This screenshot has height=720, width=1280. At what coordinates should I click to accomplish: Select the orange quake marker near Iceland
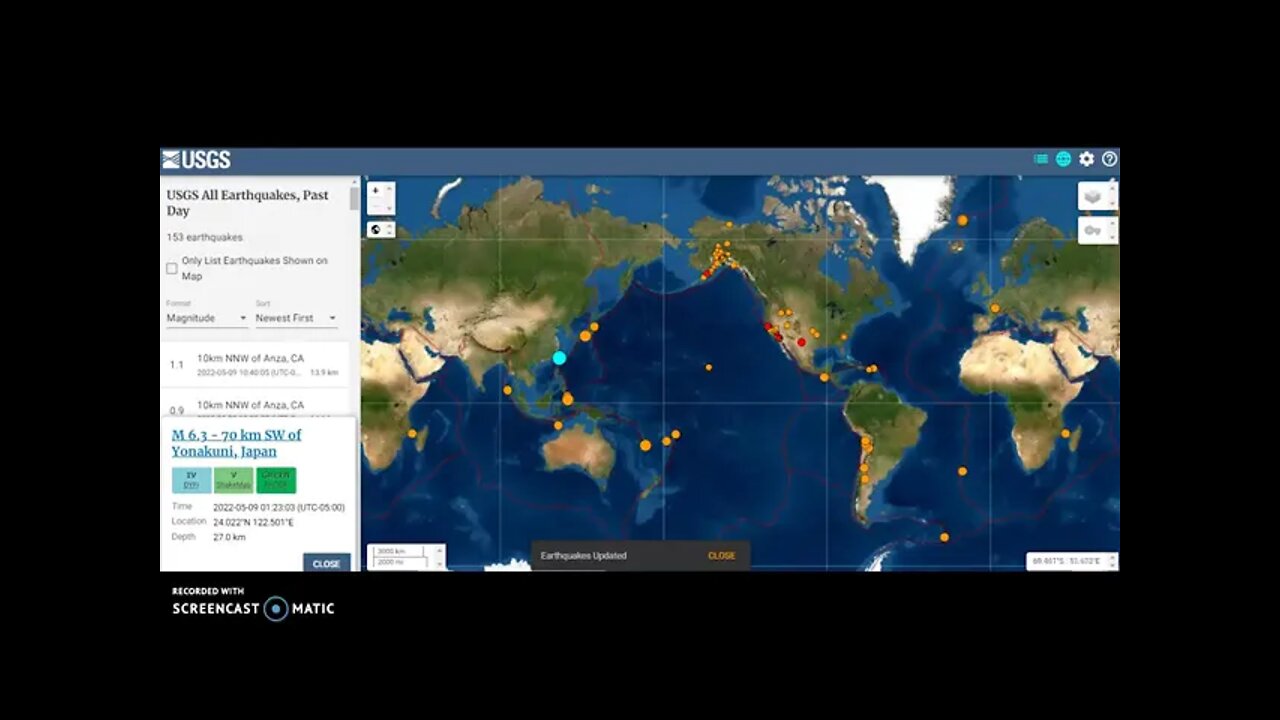pyautogui.click(x=962, y=220)
